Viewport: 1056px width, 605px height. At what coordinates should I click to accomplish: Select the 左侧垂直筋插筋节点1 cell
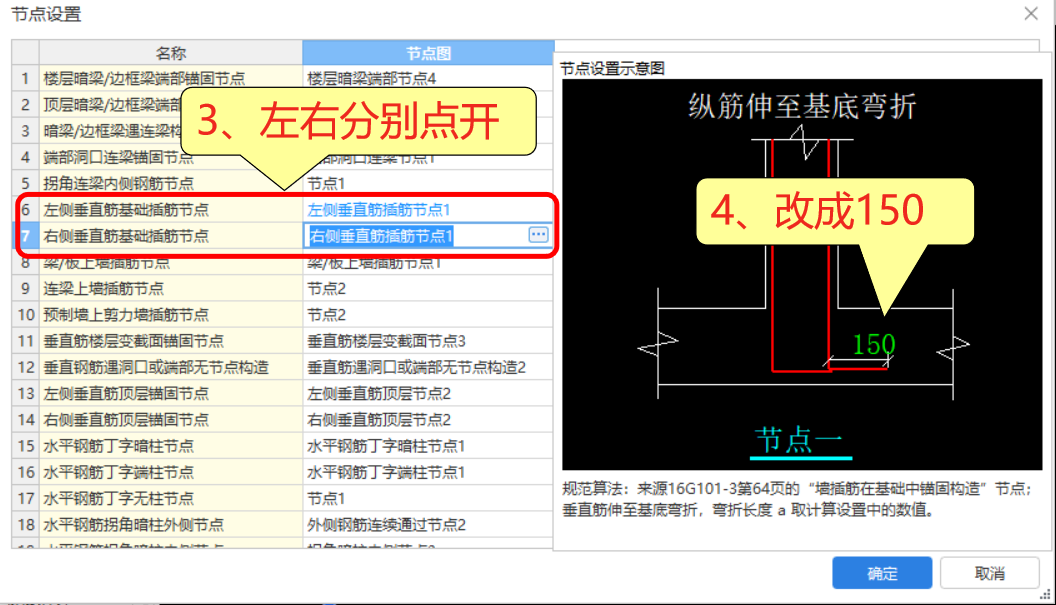428,210
